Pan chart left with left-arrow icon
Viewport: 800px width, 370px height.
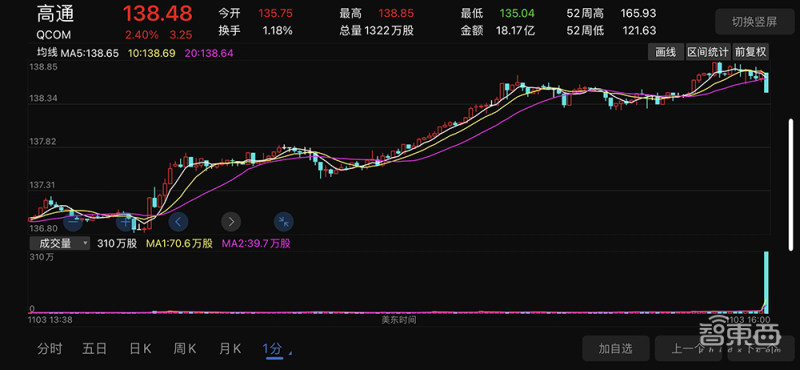click(x=178, y=221)
